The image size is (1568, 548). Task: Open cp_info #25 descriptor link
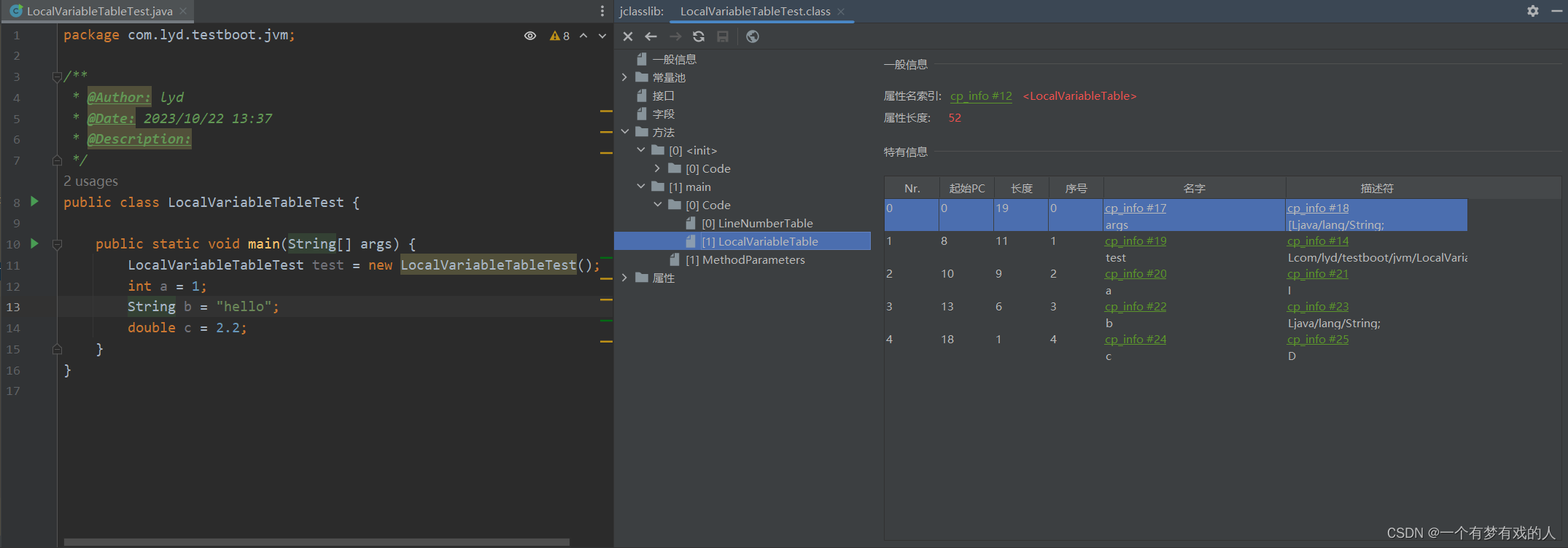[1318, 340]
